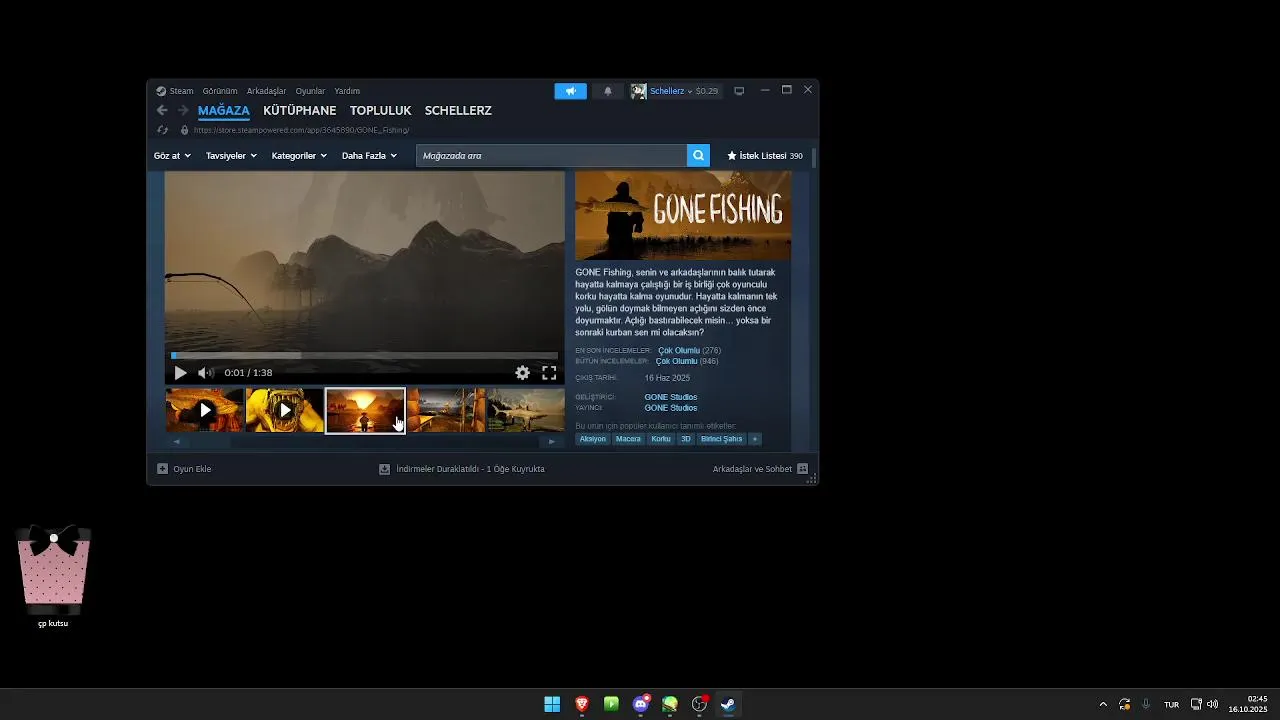Expand the Tavsiyeler dropdown
This screenshot has width=1280, height=720.
(231, 156)
